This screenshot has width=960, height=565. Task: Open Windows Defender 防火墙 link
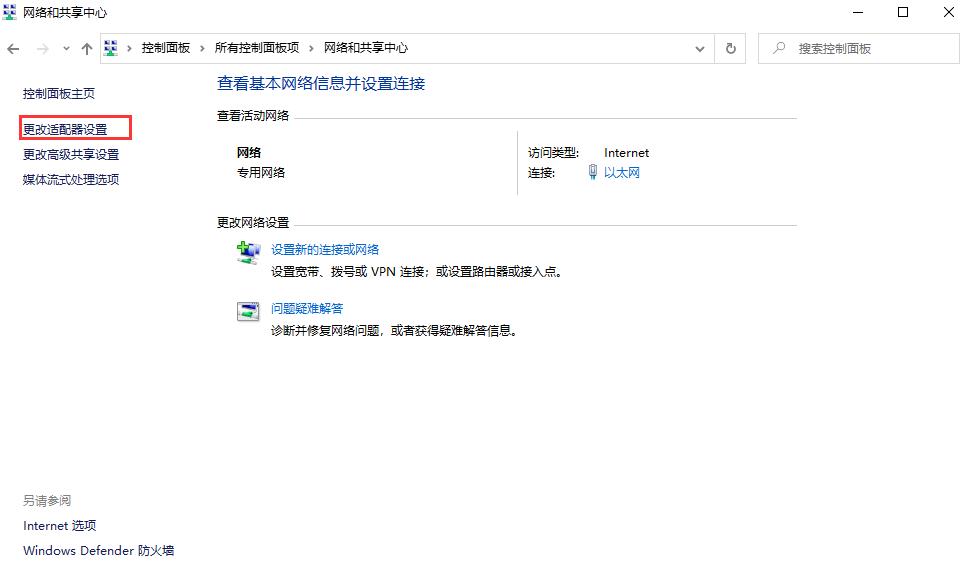pos(99,550)
